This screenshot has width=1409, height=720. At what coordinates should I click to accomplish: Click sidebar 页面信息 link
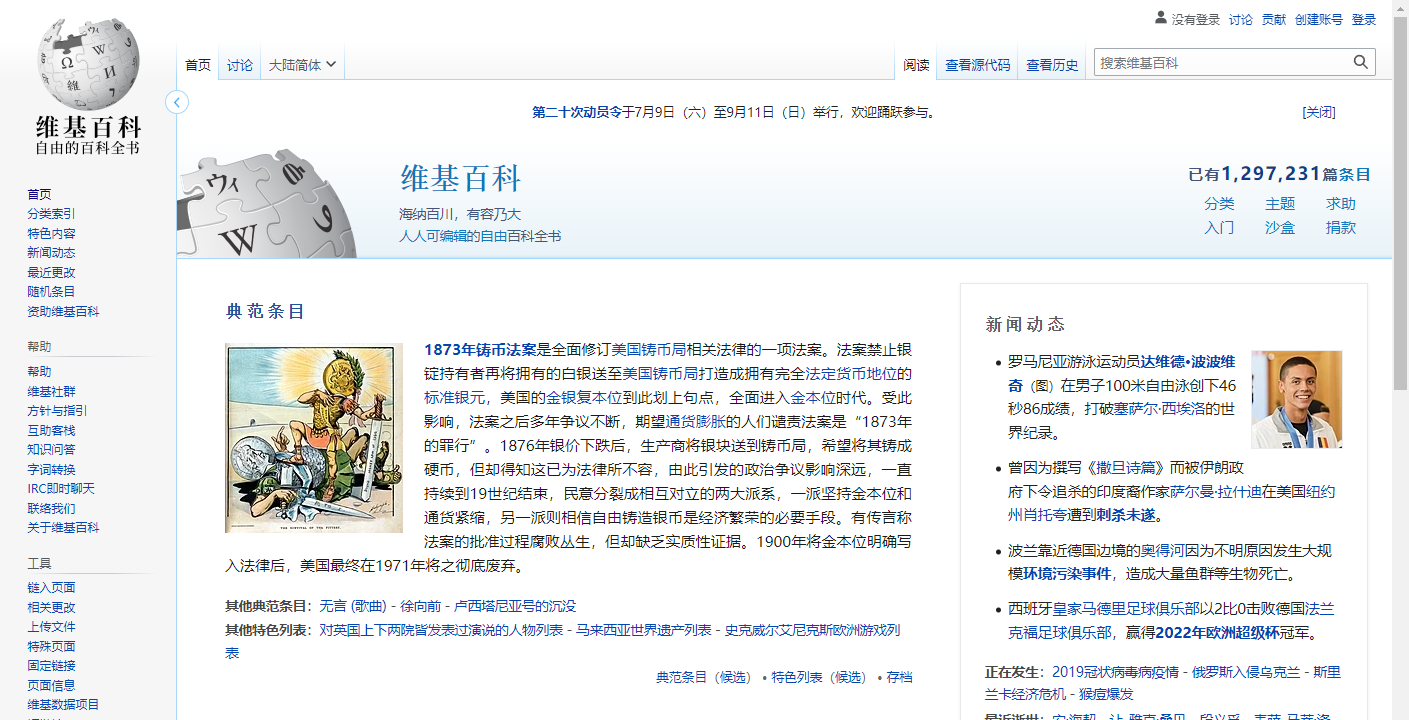pos(51,685)
